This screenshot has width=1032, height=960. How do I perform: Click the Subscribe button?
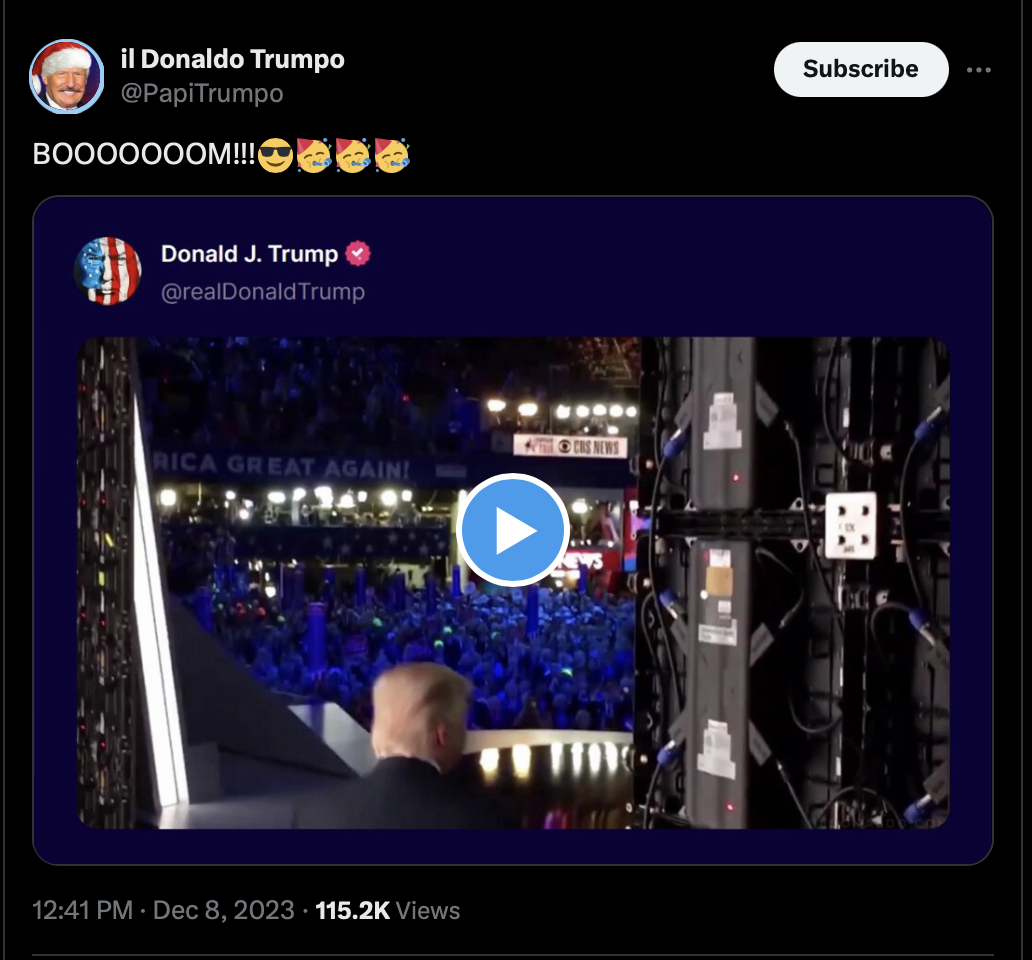pos(861,69)
